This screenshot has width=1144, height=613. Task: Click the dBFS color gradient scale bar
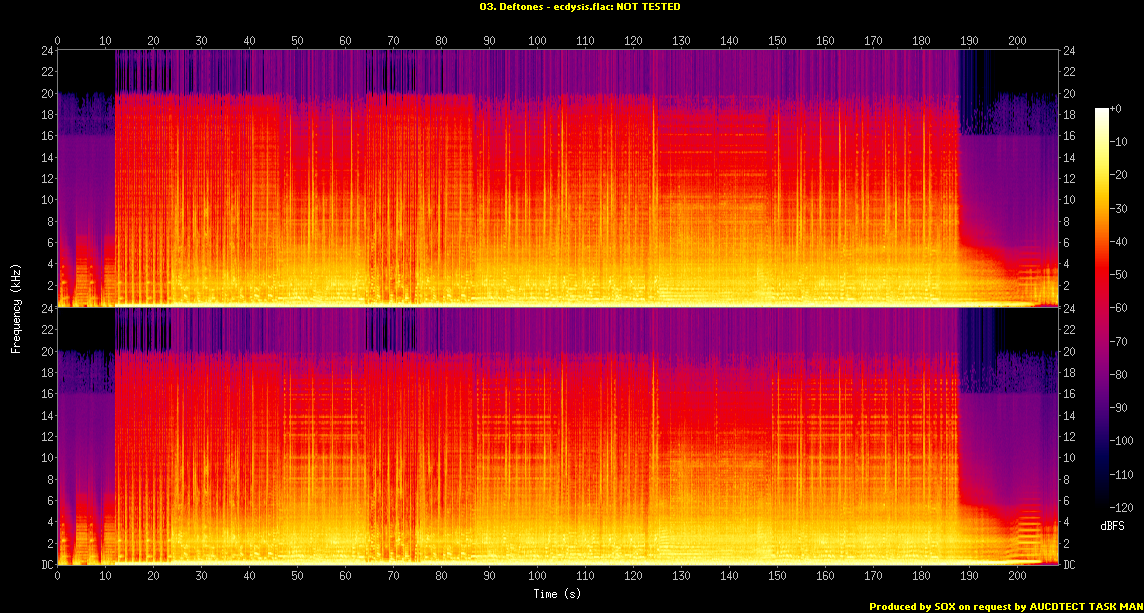[1102, 307]
